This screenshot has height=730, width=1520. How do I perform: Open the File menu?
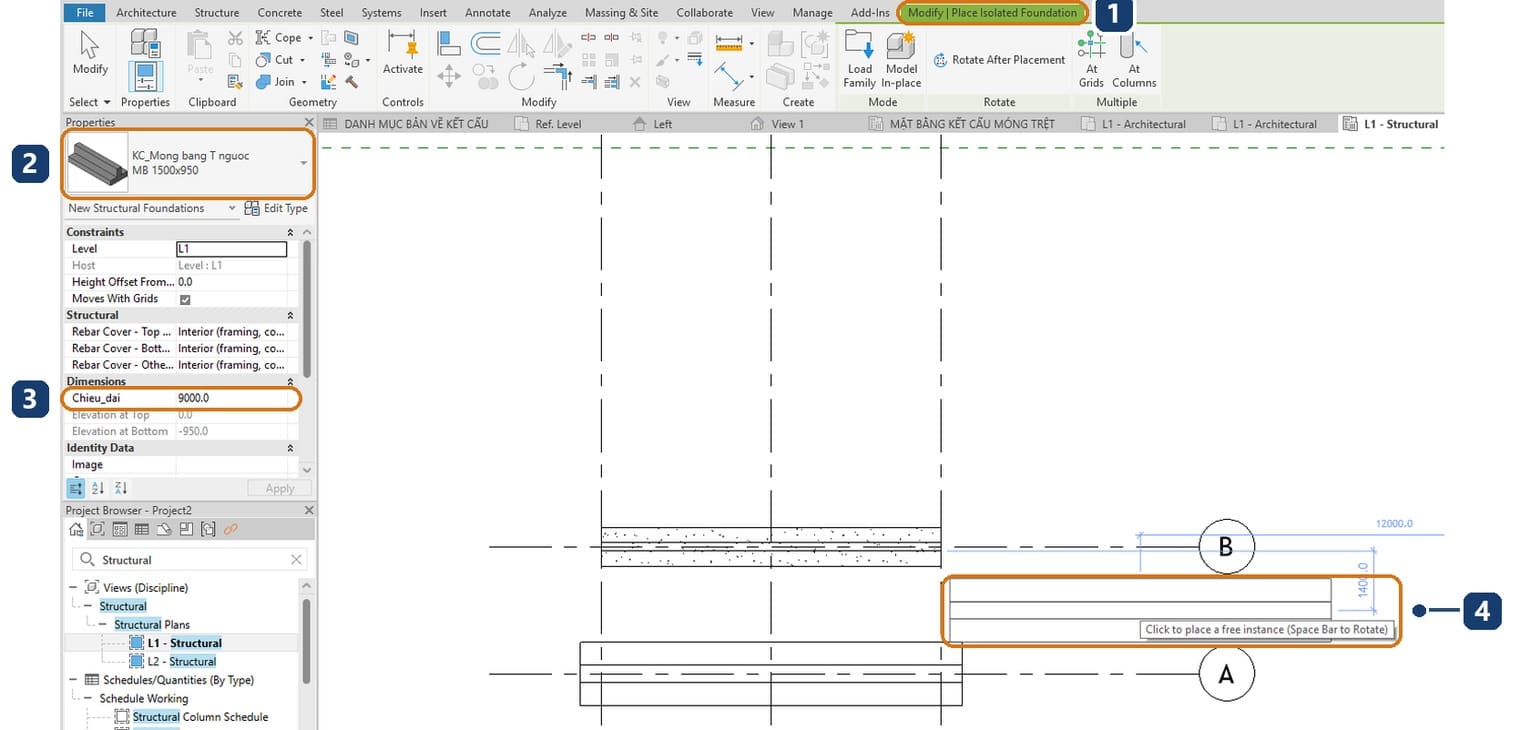click(x=85, y=13)
